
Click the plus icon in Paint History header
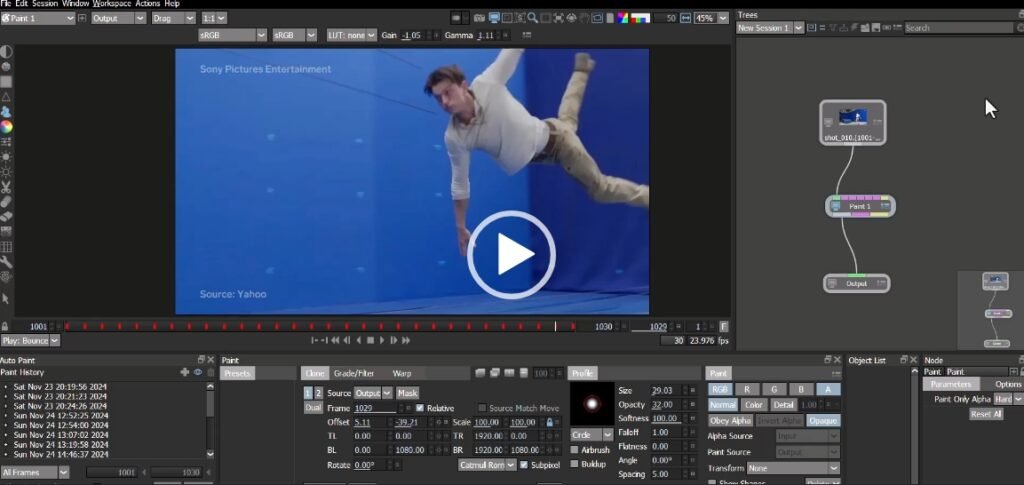pyautogui.click(x=185, y=372)
